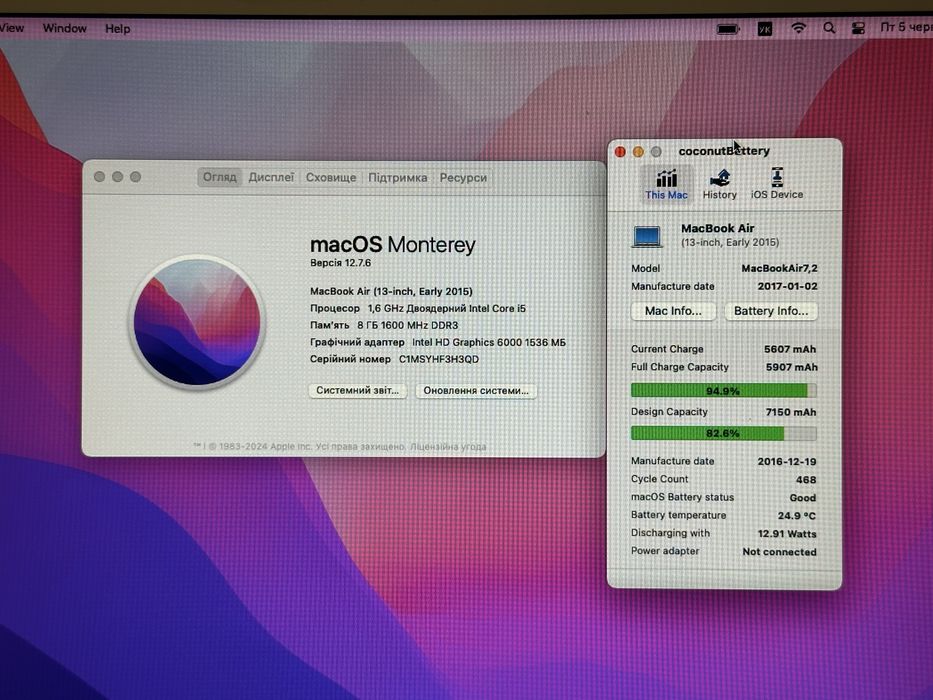The image size is (933, 700).
Task: Switch to the Ресурси tab
Action: coord(463,177)
